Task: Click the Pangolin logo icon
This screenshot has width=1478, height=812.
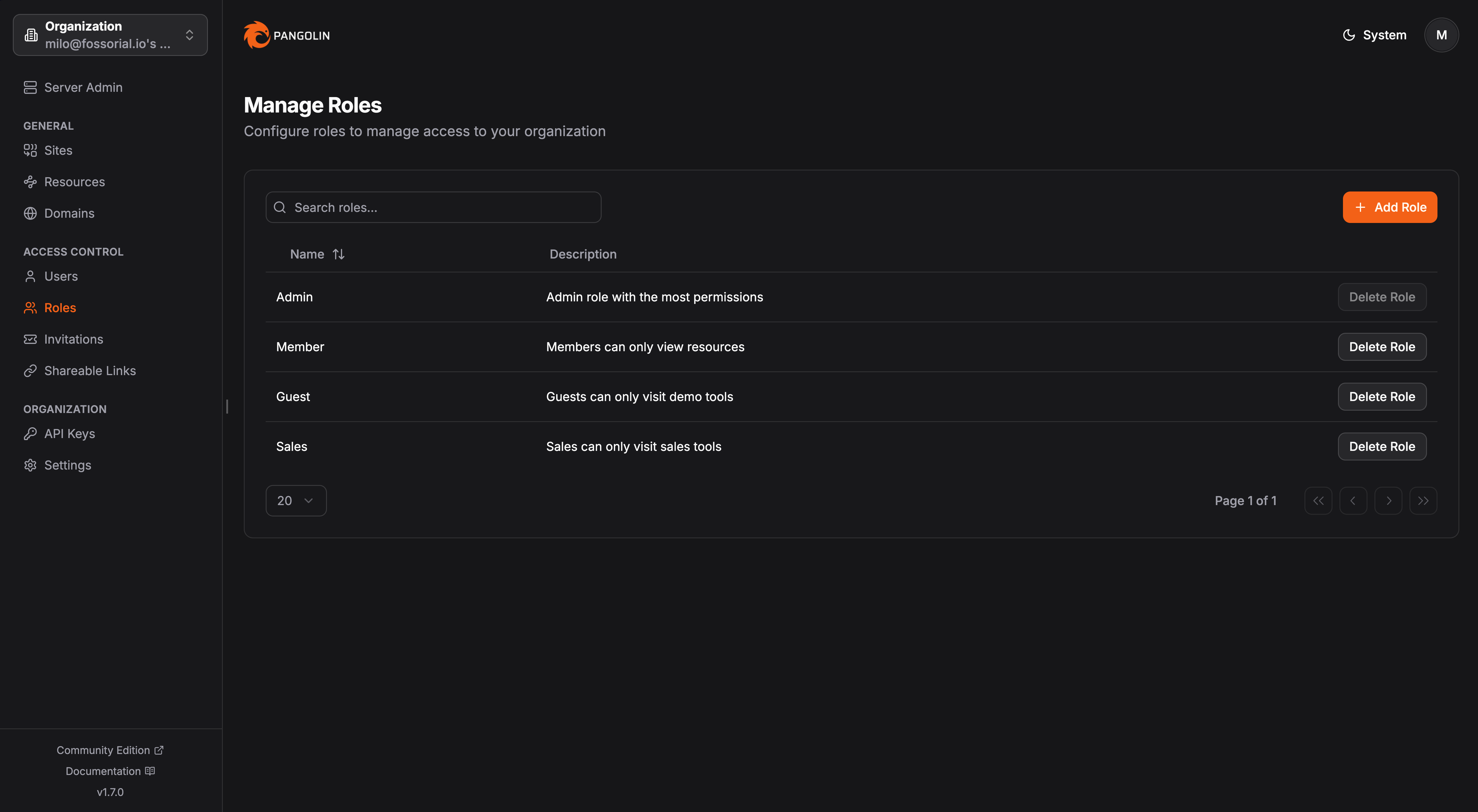Action: [256, 35]
